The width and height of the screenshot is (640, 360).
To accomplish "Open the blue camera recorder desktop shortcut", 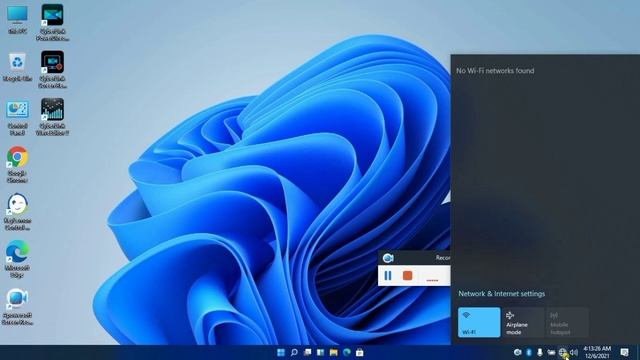I will pos(17,307).
